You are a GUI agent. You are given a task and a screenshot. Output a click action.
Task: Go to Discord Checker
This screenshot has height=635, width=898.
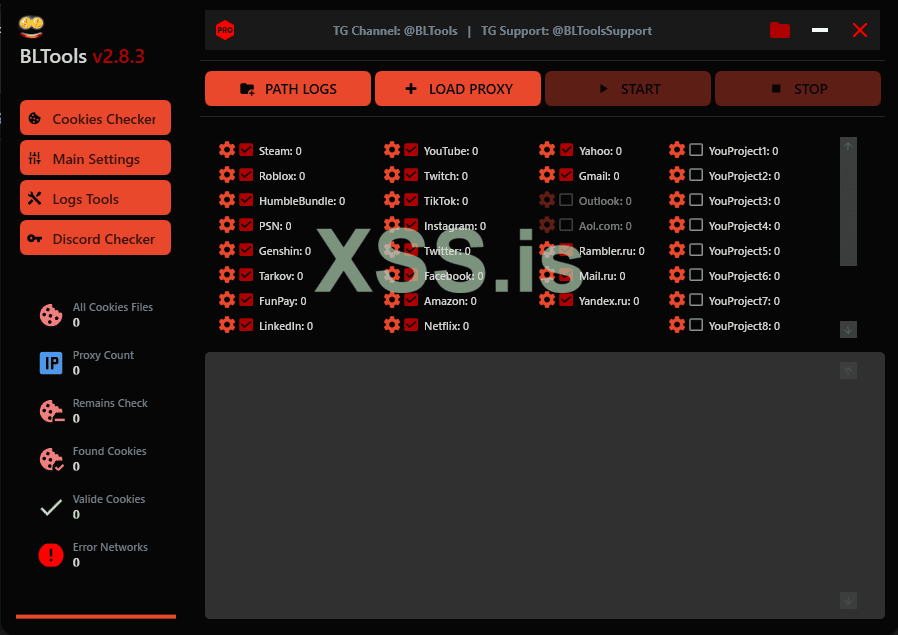95,238
